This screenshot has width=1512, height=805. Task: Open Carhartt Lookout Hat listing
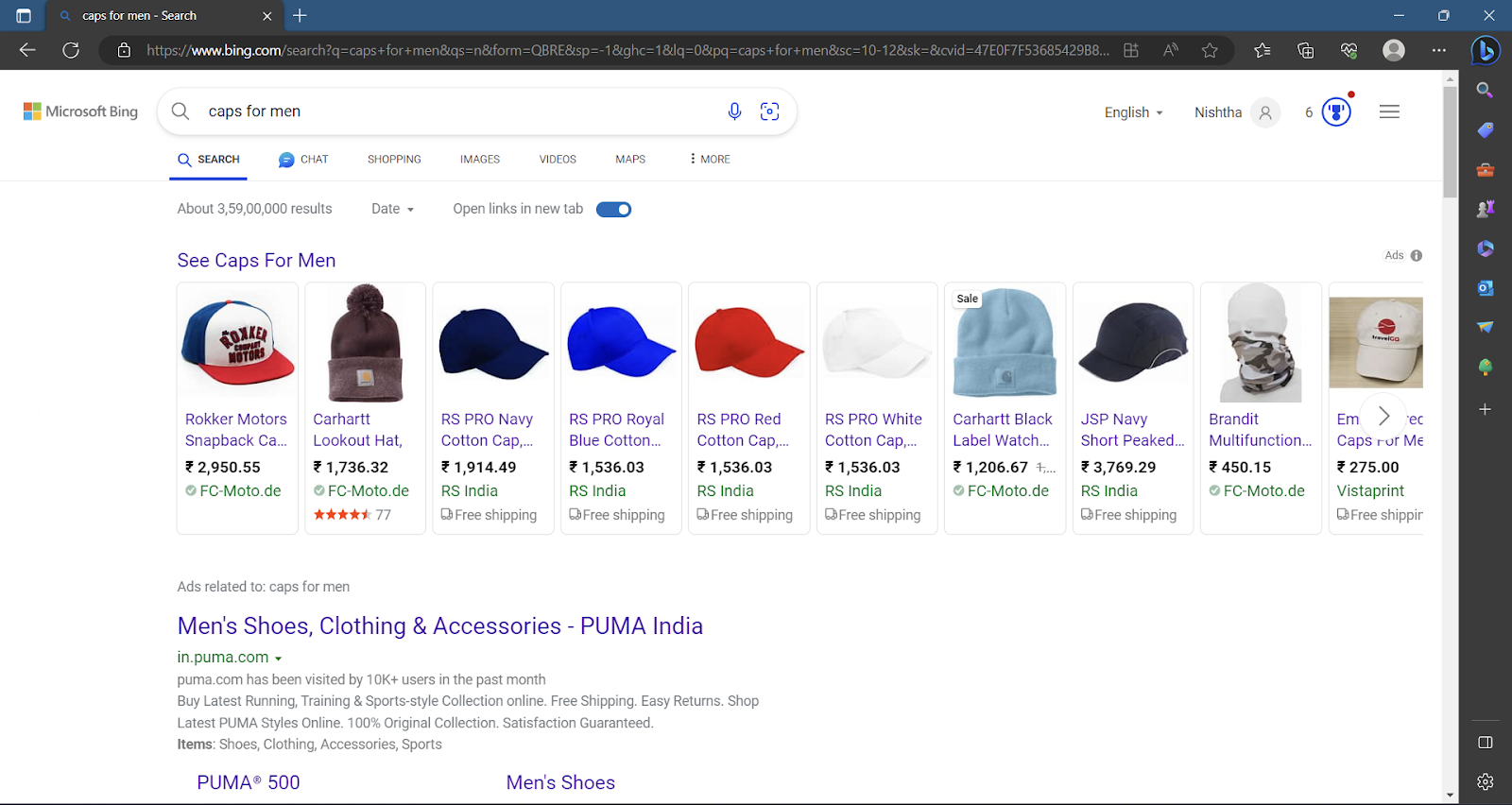coord(358,430)
